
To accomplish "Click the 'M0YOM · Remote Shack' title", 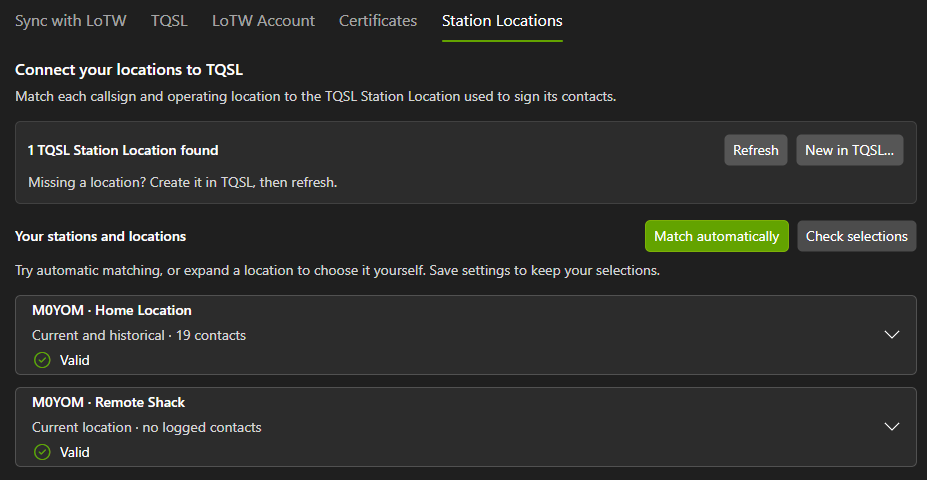I will coord(108,403).
